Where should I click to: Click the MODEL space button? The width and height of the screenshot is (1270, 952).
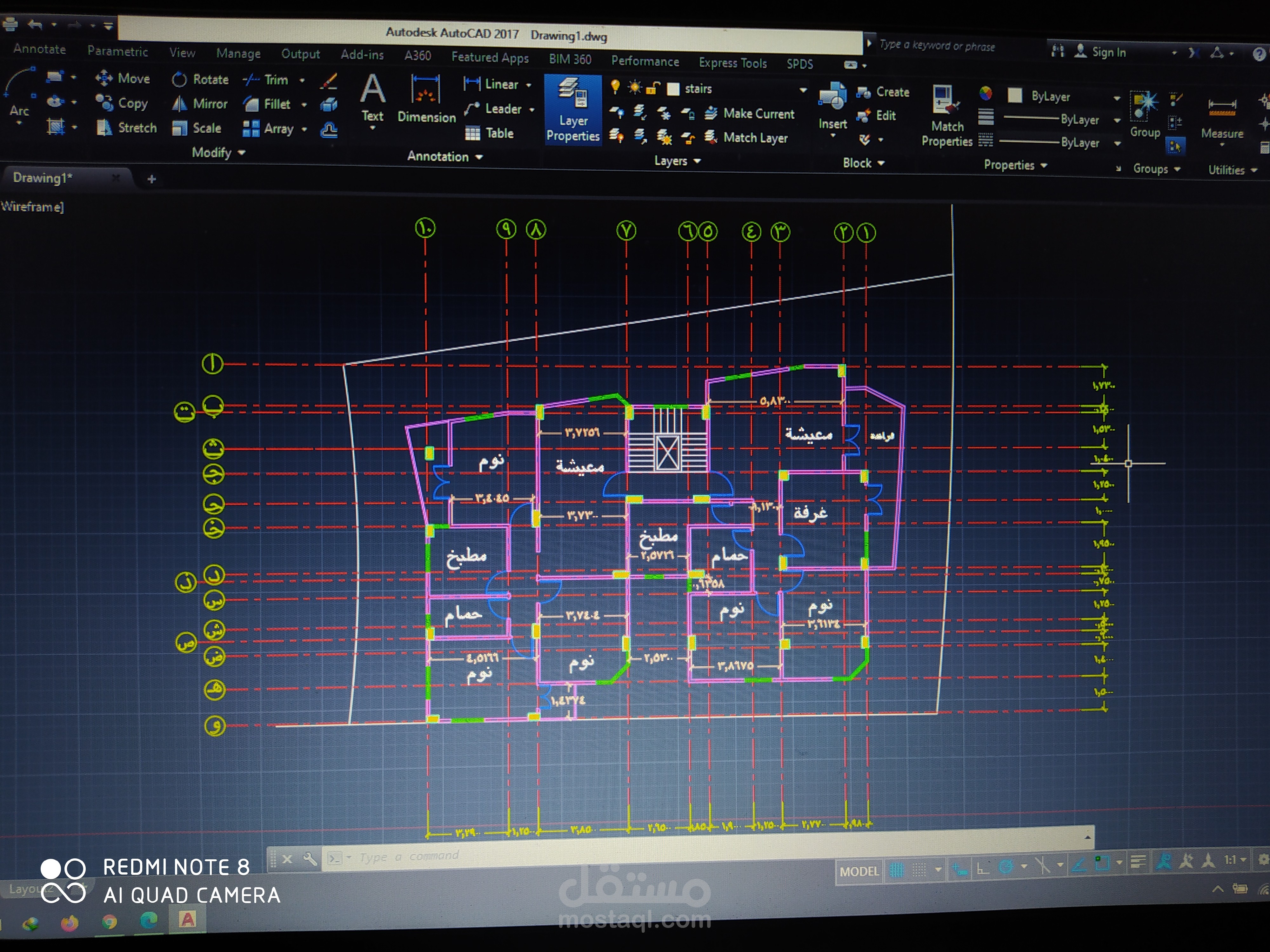(859, 872)
